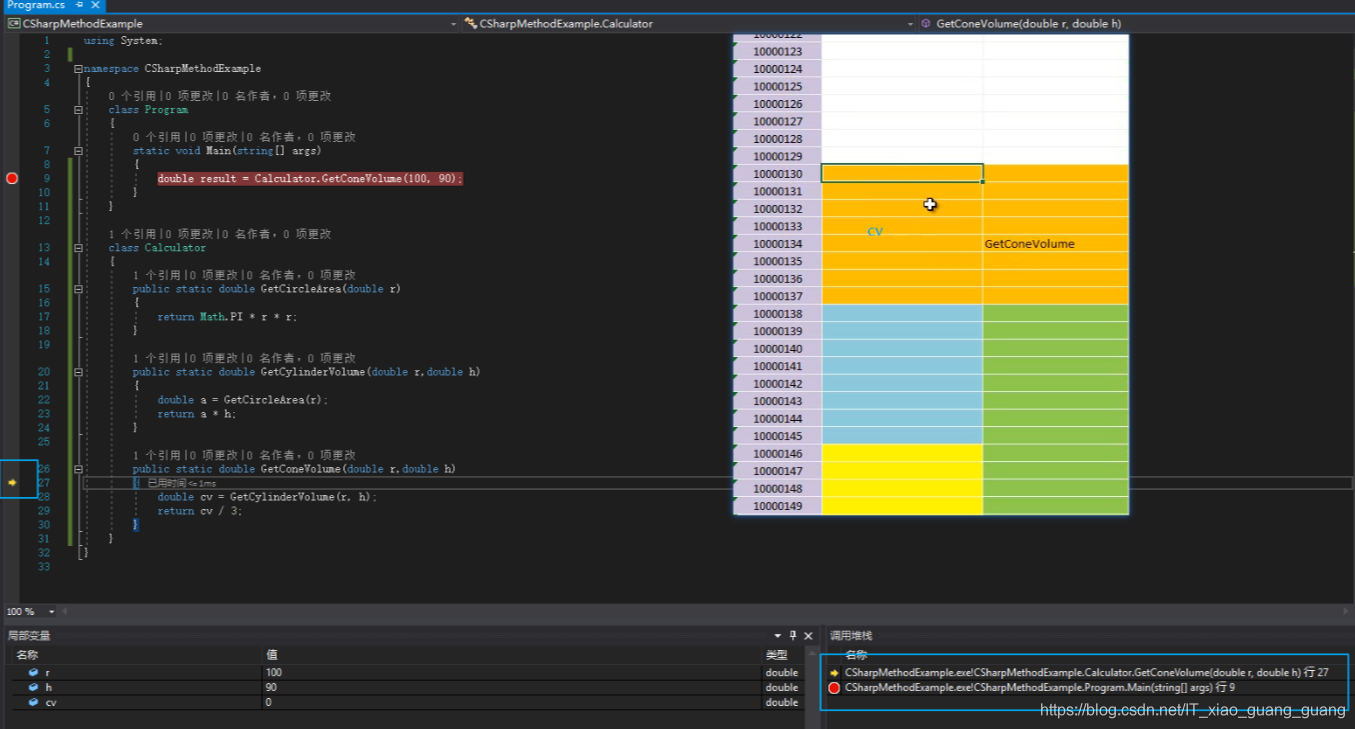Viewport: 1355px width, 729px height.
Task: Click the yellow execution arrow at line 27
Action: (x=12, y=482)
